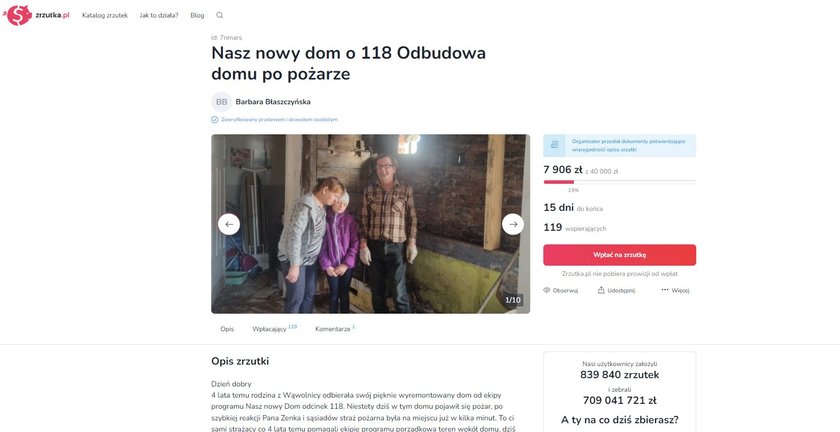The height and width of the screenshot is (432, 840).
Task: Switch to the Opis tab
Action: point(227,329)
